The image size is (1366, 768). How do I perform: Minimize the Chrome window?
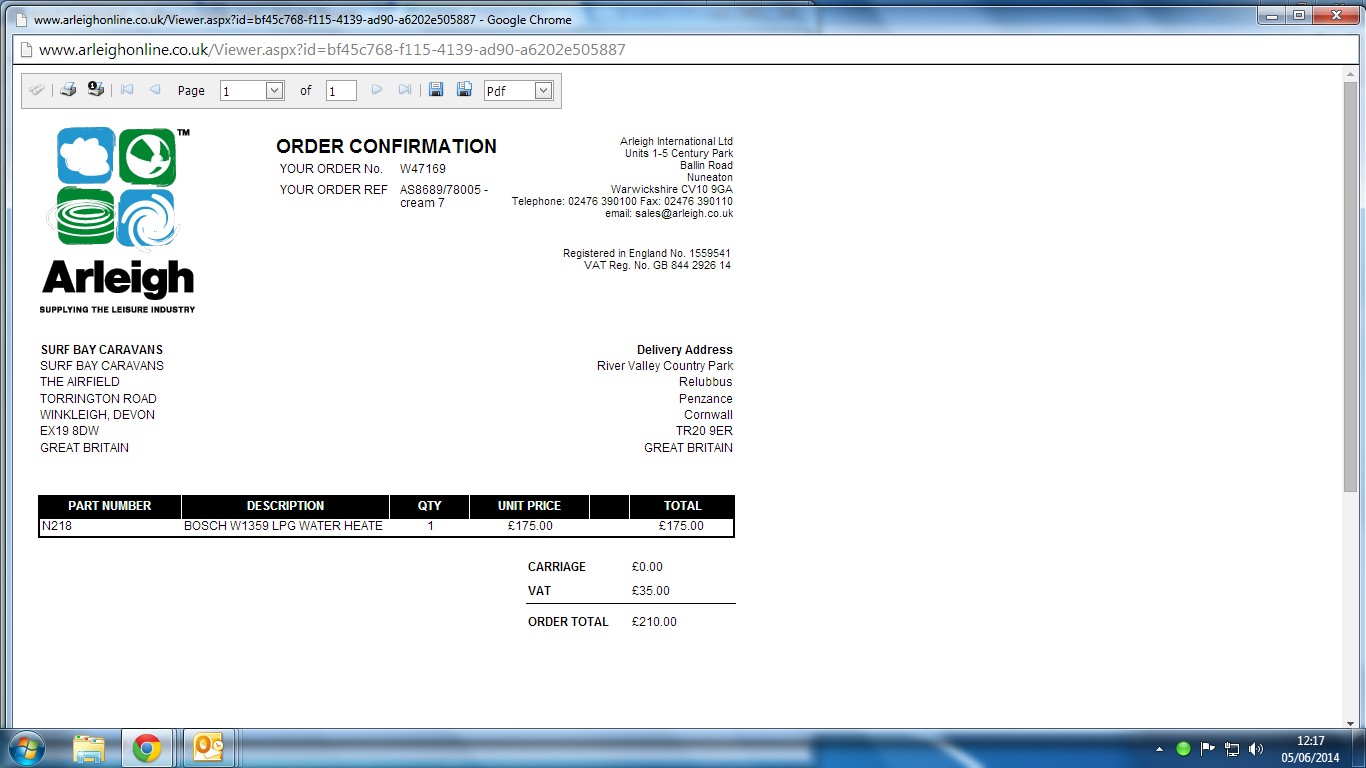(1272, 15)
